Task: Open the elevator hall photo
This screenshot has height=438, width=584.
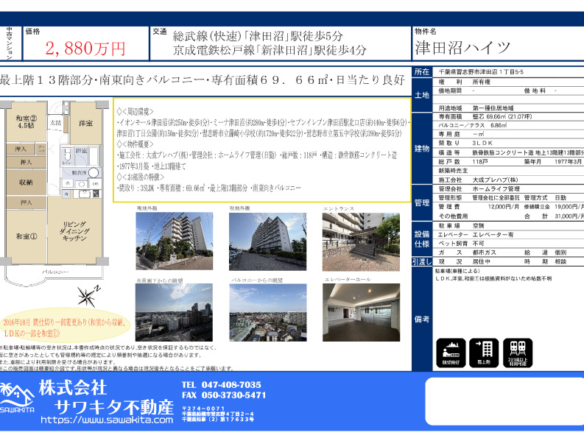Action: click(x=361, y=312)
